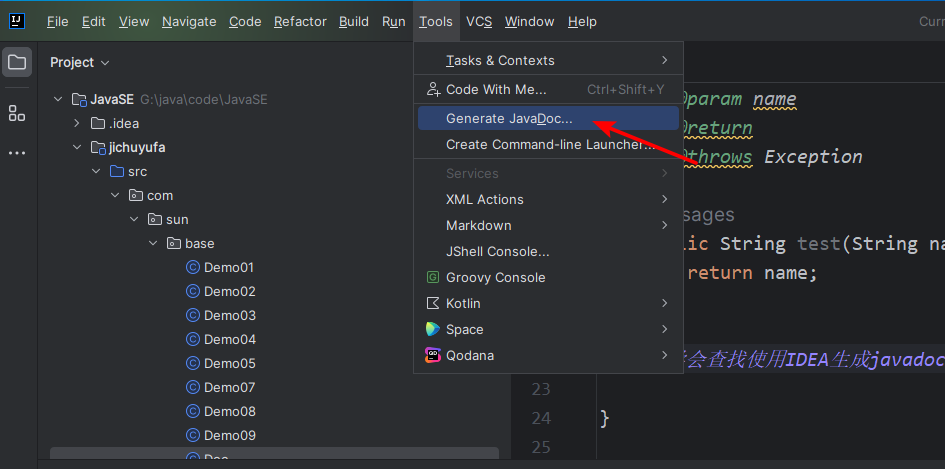Collapse the sun package node
This screenshot has width=945, height=469.
click(134, 219)
